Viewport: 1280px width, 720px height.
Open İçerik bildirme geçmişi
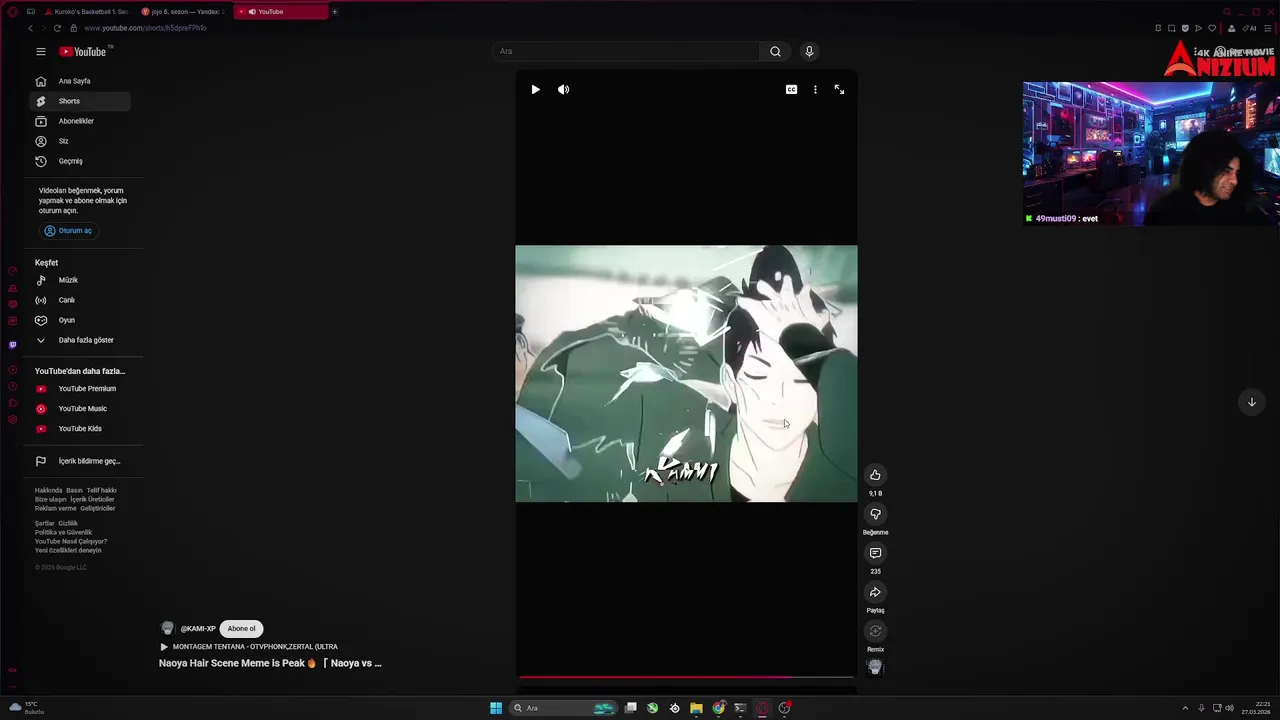click(79, 461)
